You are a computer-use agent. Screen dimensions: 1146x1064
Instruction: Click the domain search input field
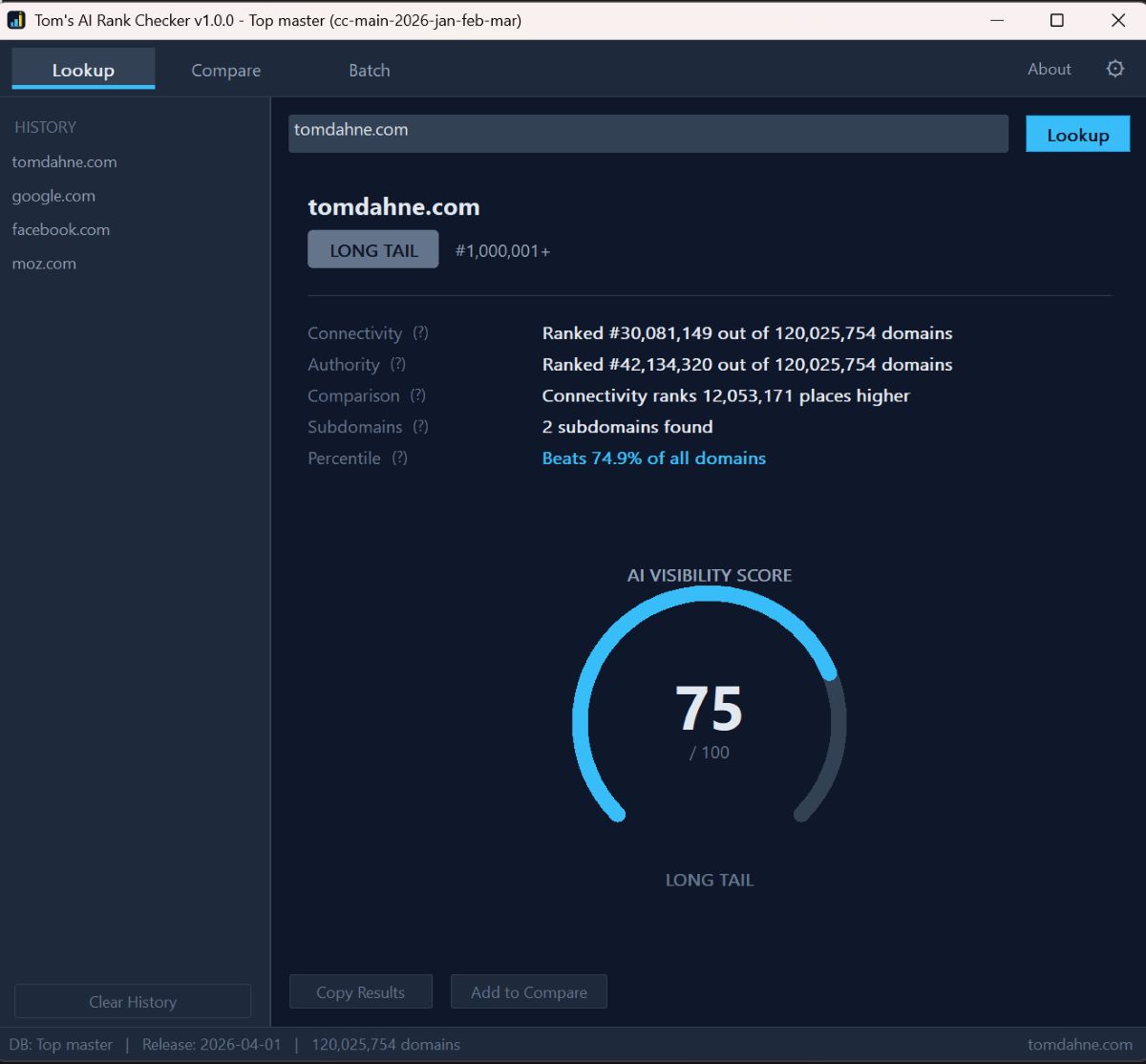tap(647, 134)
